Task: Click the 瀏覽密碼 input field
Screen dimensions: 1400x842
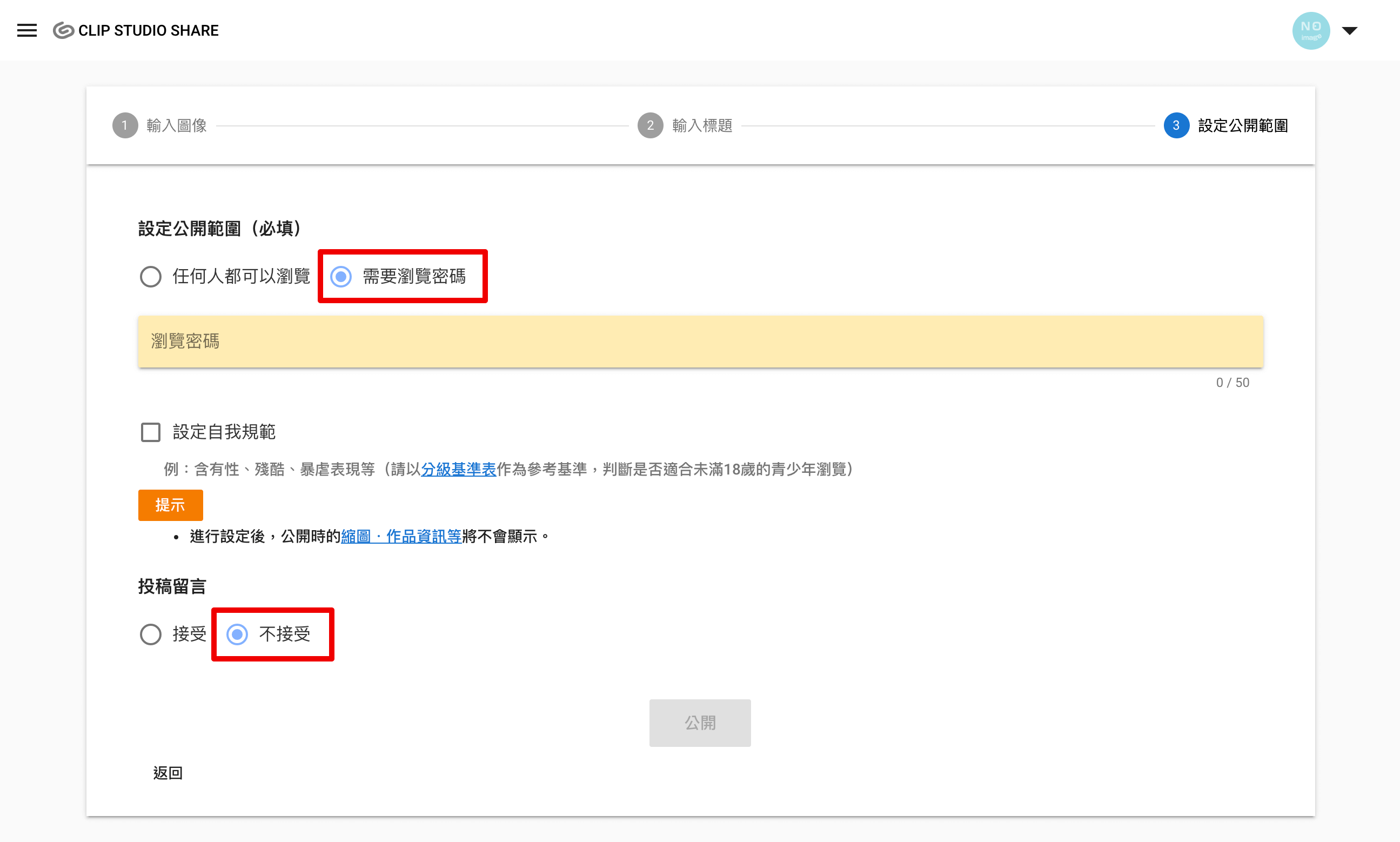Action: point(700,342)
